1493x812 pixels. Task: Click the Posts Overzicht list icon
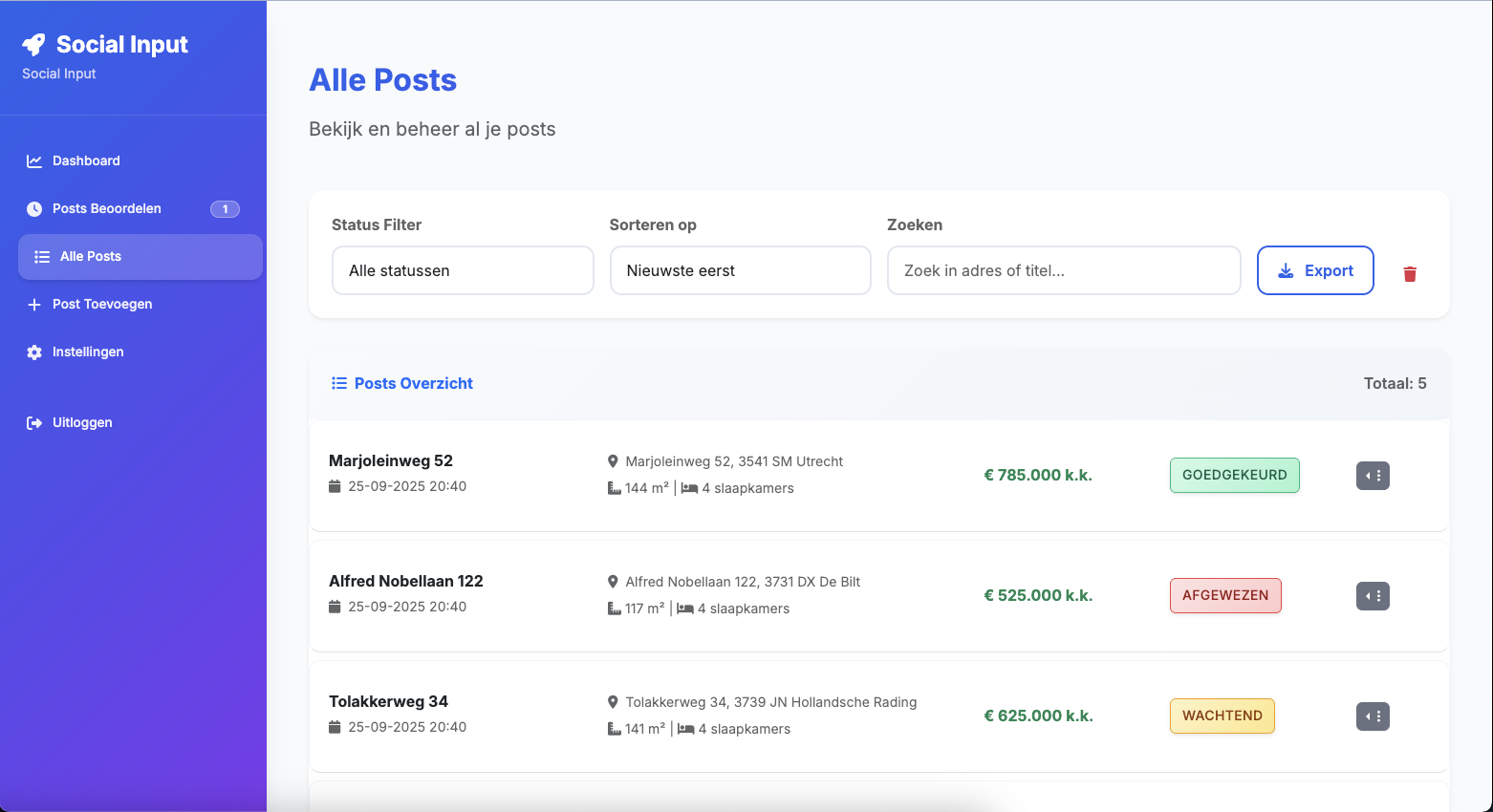[x=338, y=383]
